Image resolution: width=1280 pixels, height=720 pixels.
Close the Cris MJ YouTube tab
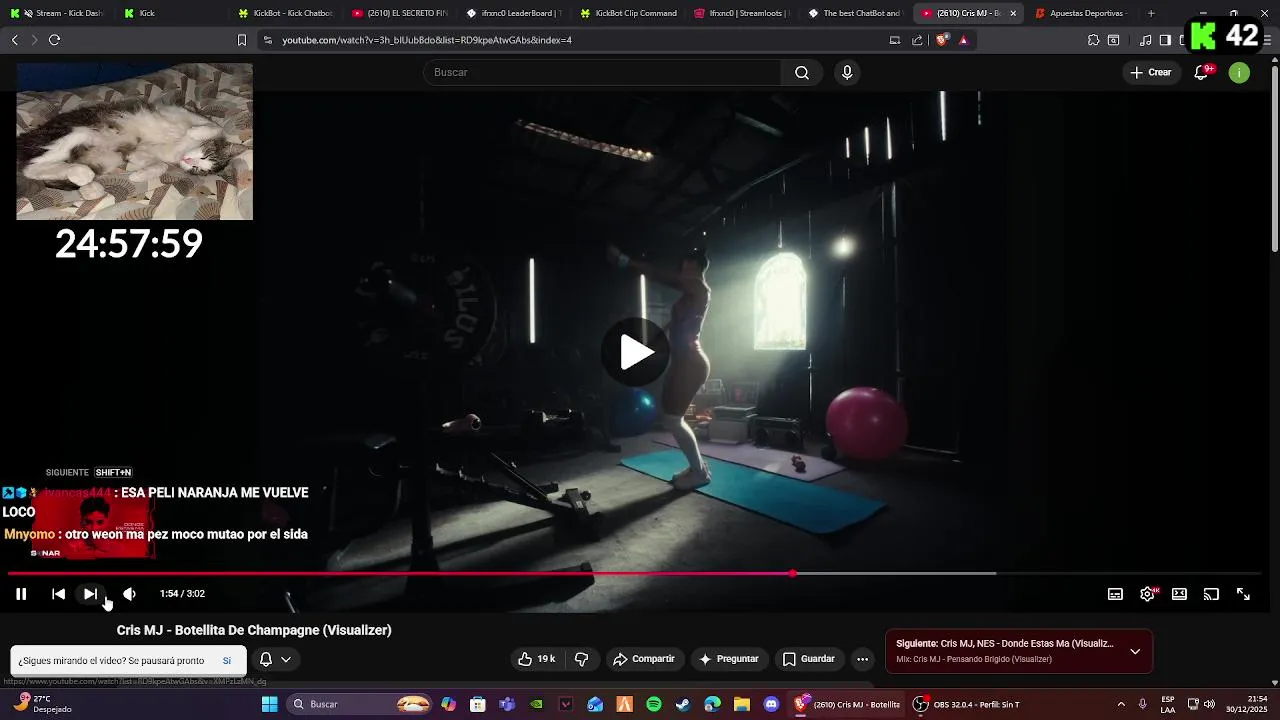tap(1013, 13)
